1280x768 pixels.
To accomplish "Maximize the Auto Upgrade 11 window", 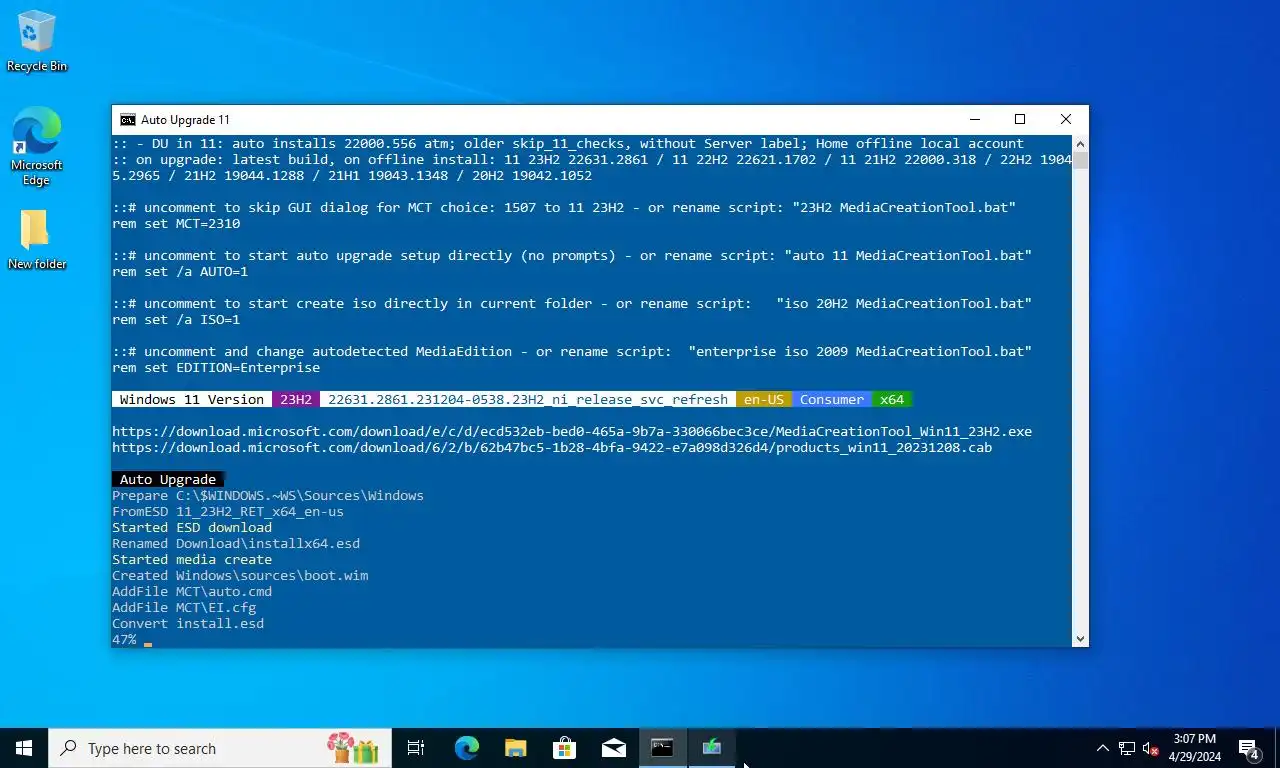I will 1020,119.
